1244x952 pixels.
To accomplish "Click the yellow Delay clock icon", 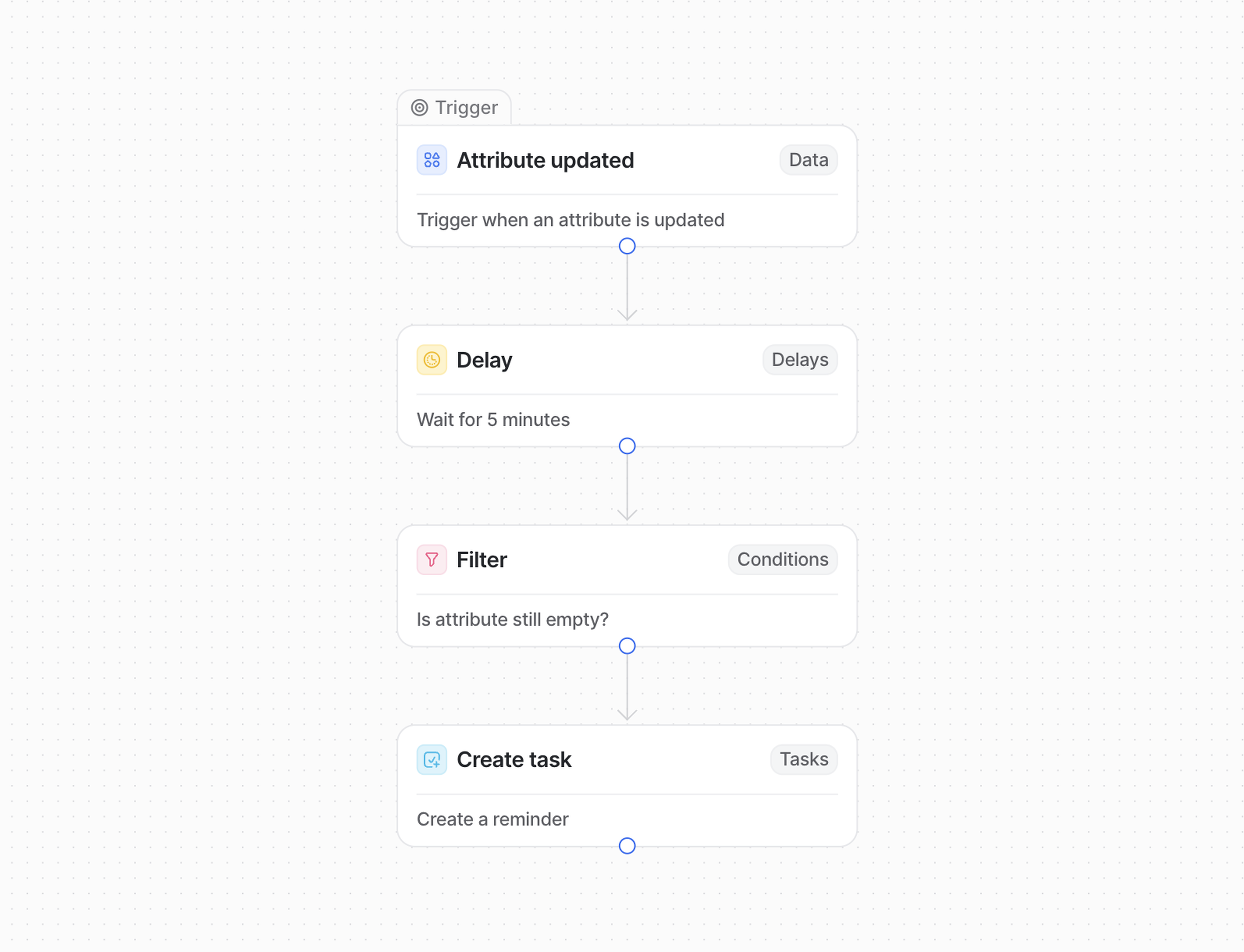I will 431,361.
